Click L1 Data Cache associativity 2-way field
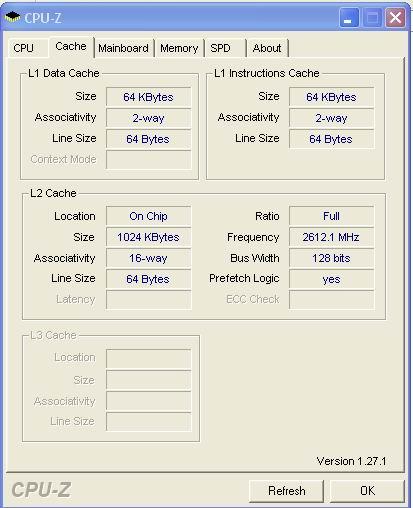Viewport: 413px width, 508px height. click(x=148, y=118)
